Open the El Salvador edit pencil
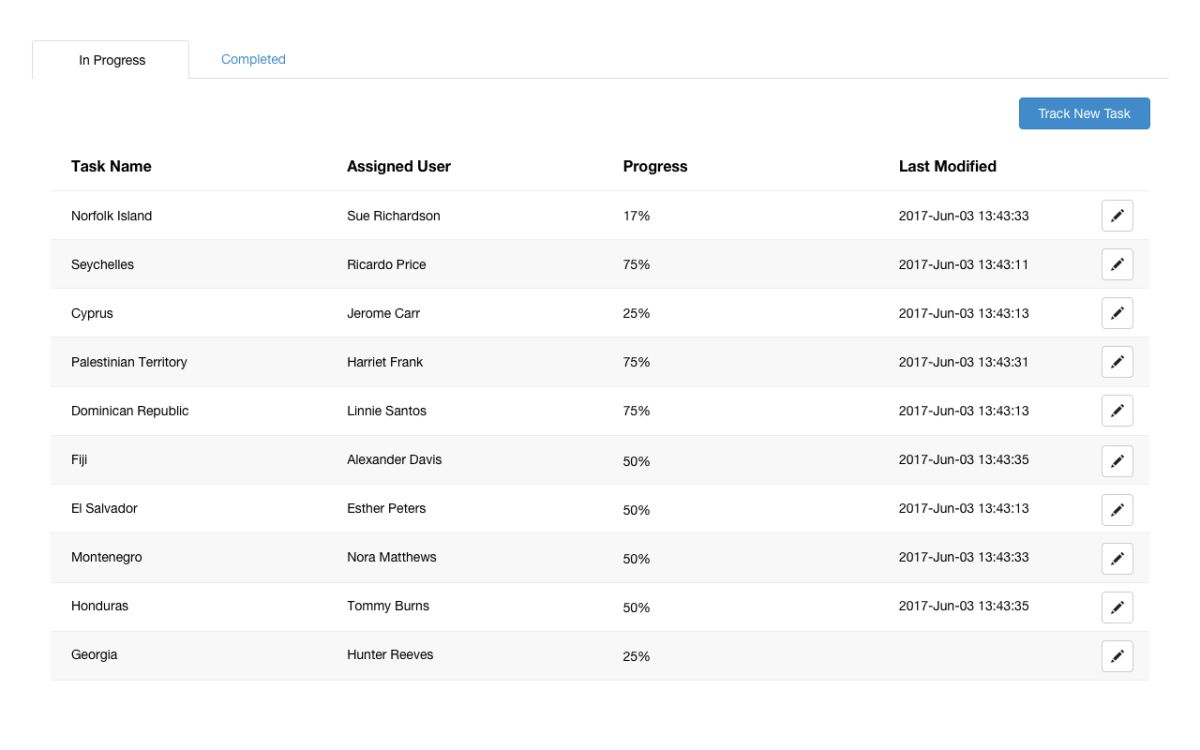The height and width of the screenshot is (750, 1200). coord(1117,509)
